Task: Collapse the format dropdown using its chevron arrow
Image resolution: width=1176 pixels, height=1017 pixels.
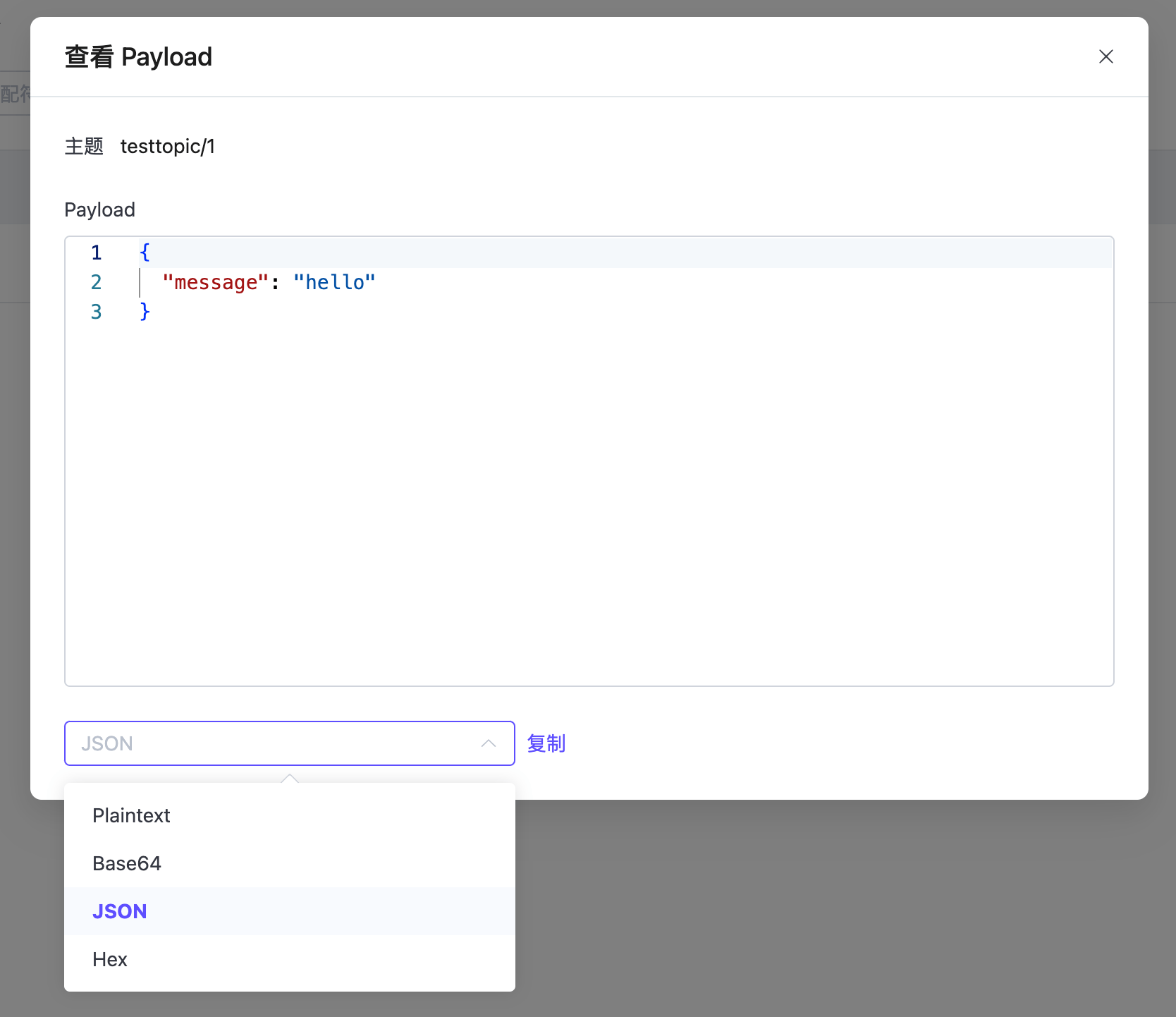Action: click(488, 743)
